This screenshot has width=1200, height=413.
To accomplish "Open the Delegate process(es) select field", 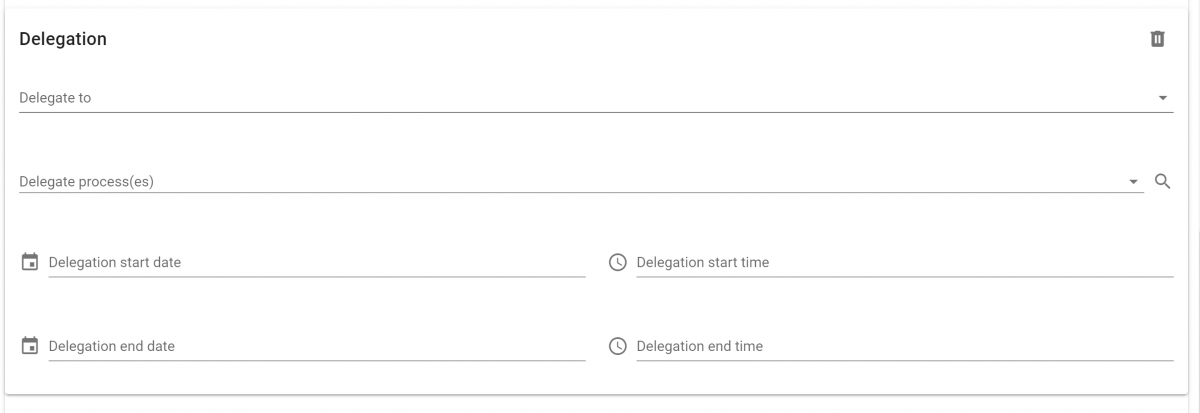I will pos(570,182).
